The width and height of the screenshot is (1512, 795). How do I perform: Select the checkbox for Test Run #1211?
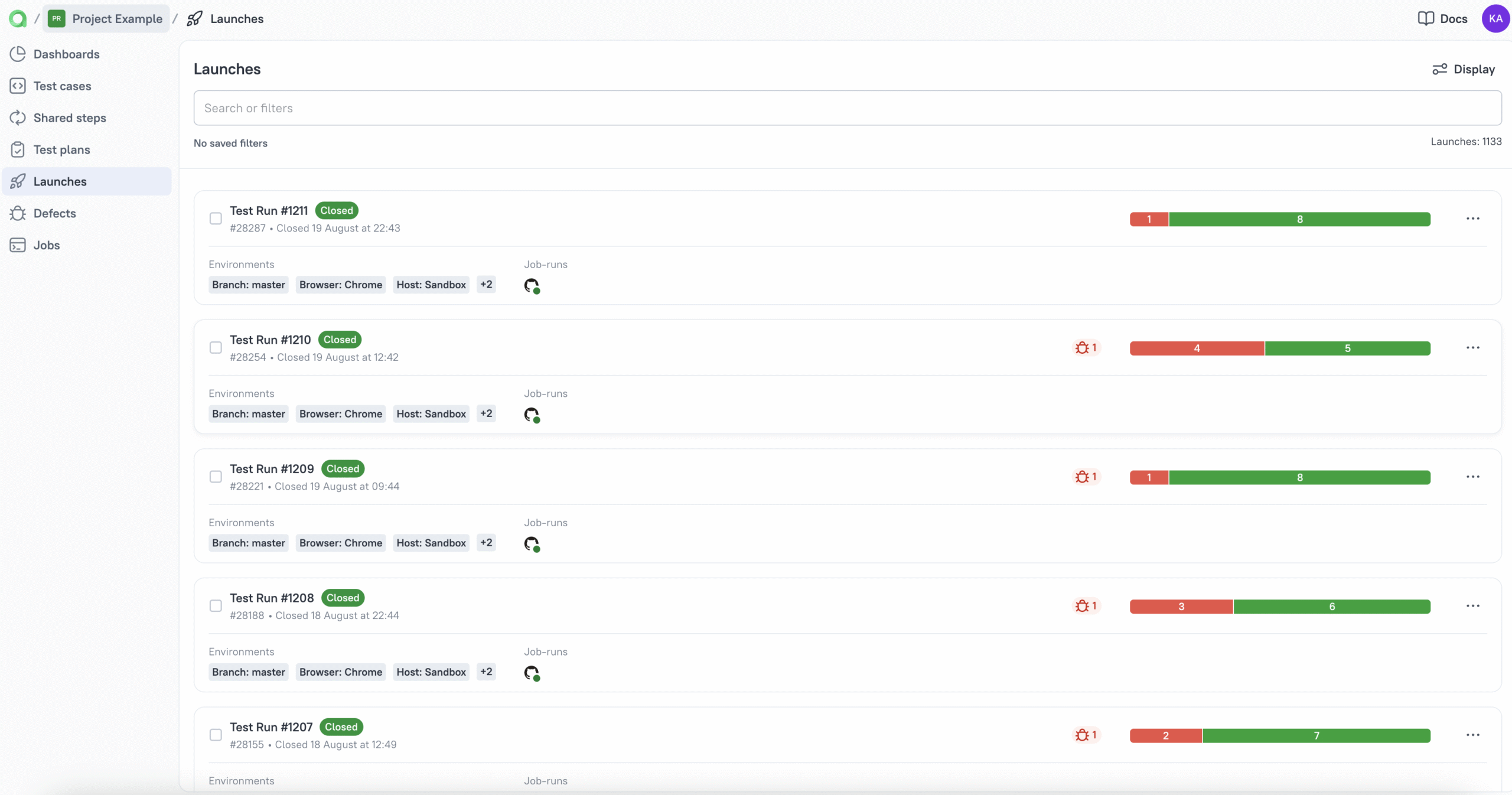click(215, 219)
